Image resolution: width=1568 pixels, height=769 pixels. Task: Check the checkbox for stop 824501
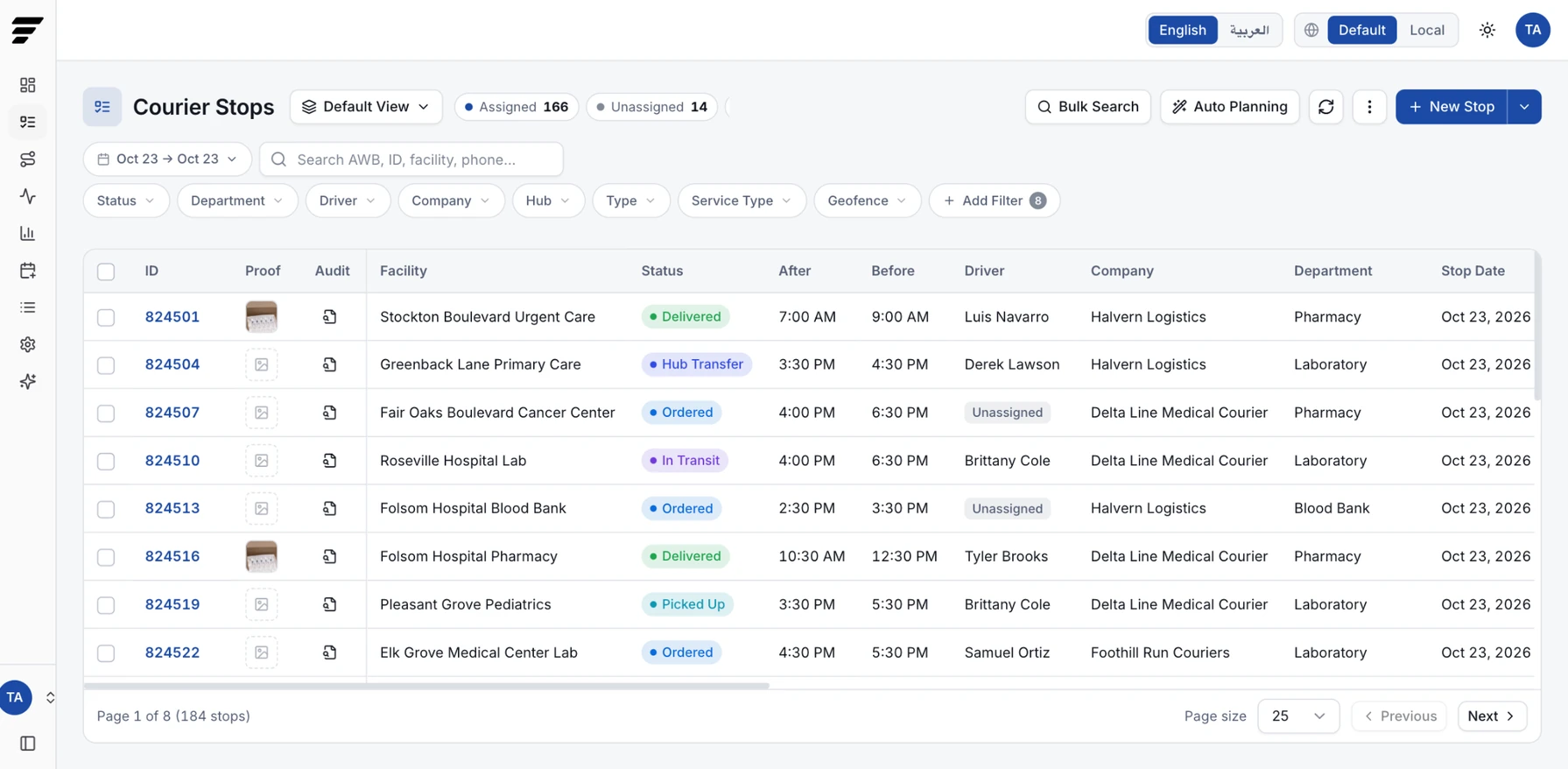coord(106,317)
